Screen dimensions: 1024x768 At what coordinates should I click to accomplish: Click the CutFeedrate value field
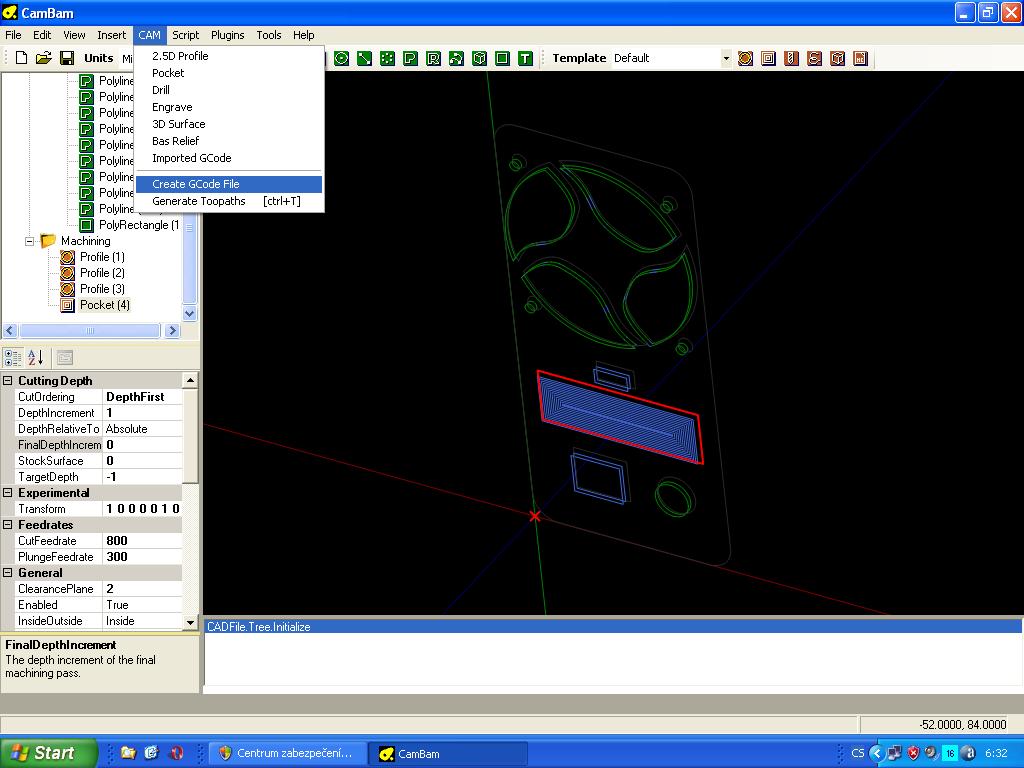142,541
